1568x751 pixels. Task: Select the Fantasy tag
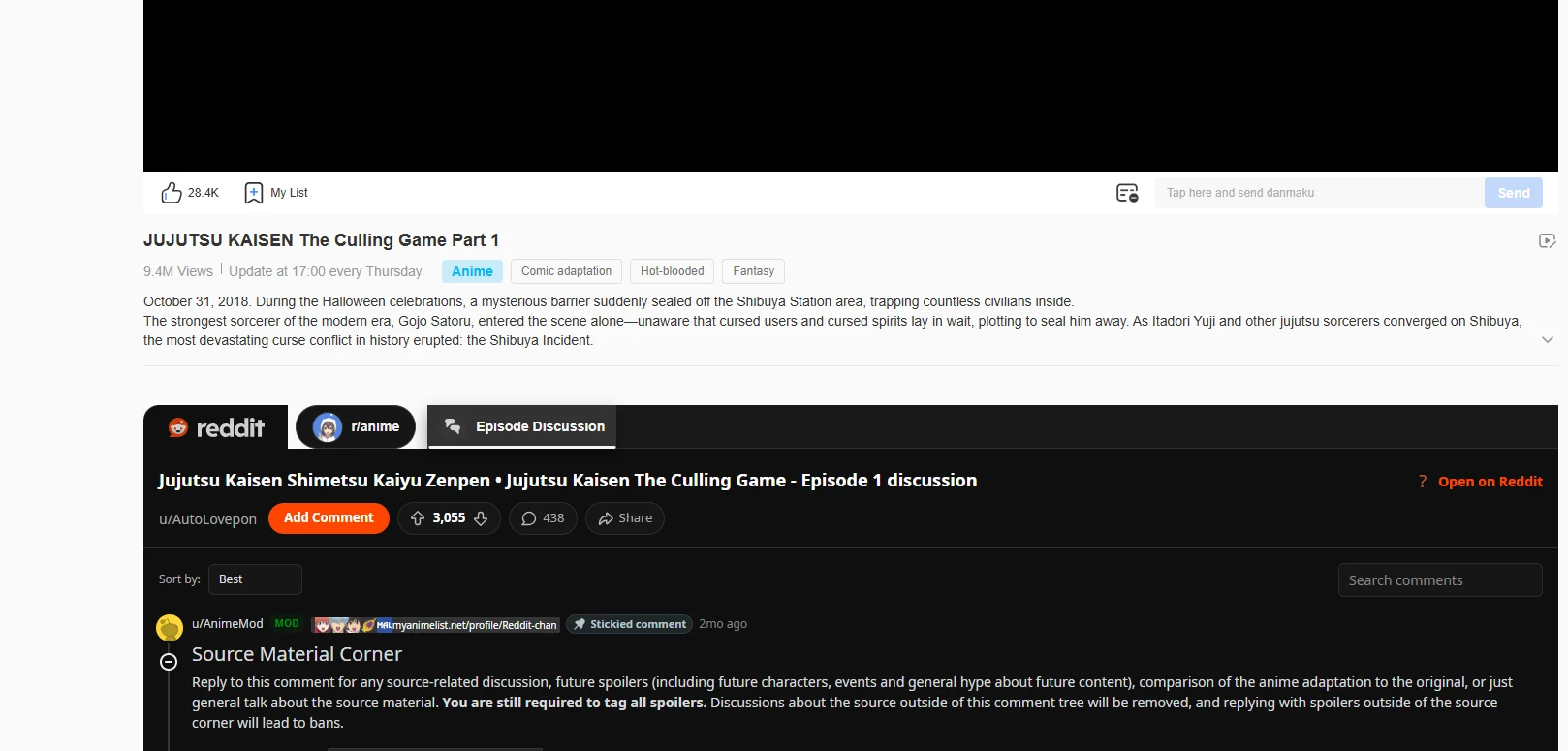pos(753,271)
